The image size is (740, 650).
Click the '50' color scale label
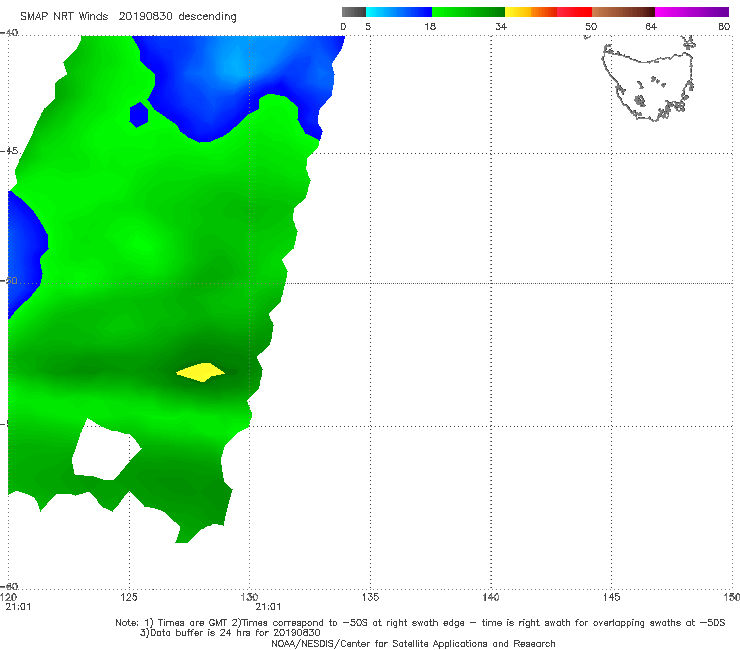click(591, 27)
